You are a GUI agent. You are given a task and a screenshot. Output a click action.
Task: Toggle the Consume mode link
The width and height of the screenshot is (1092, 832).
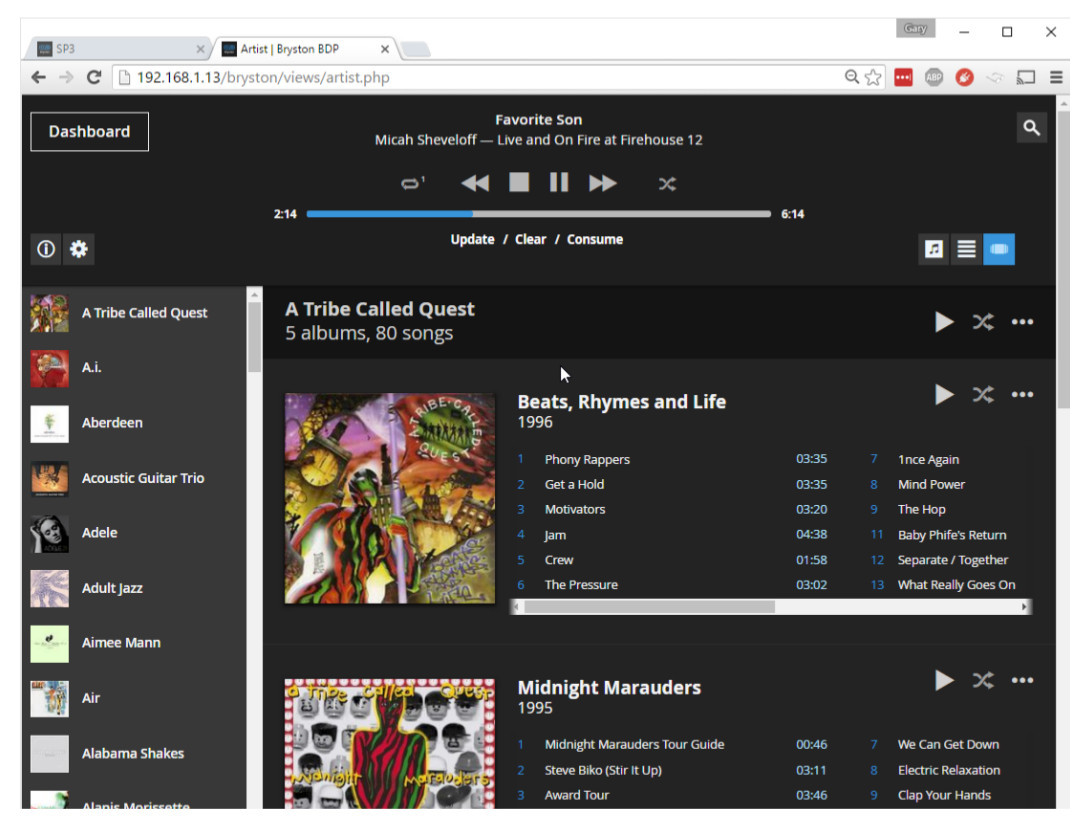click(595, 239)
